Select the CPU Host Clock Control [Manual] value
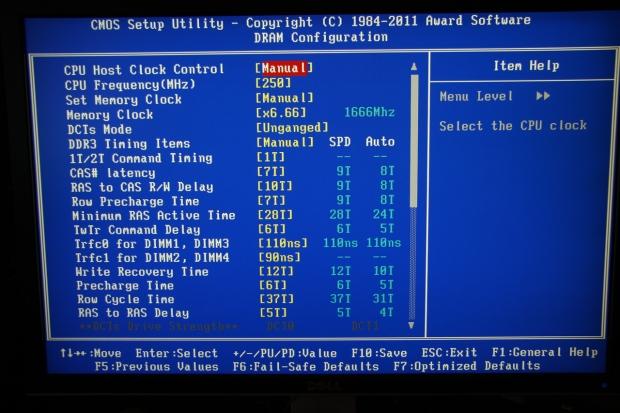Viewport: 620px width, 413px height. (x=284, y=68)
